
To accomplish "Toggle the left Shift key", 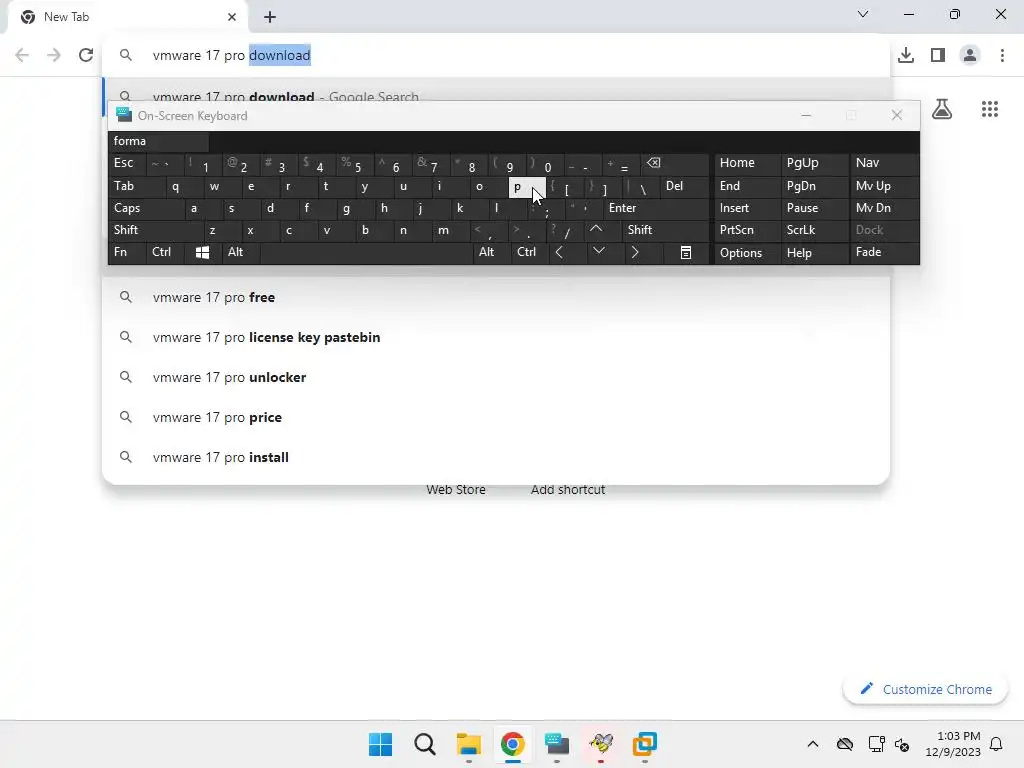I will point(156,230).
